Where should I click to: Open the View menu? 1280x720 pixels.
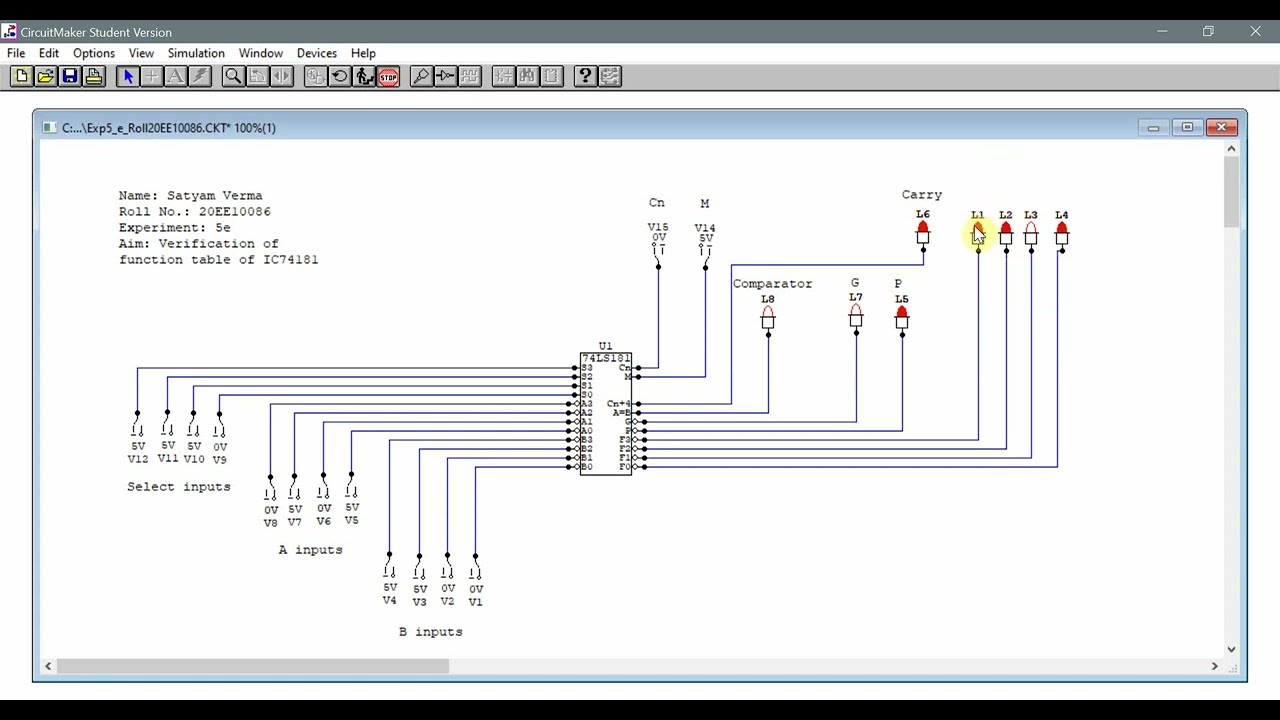[141, 53]
